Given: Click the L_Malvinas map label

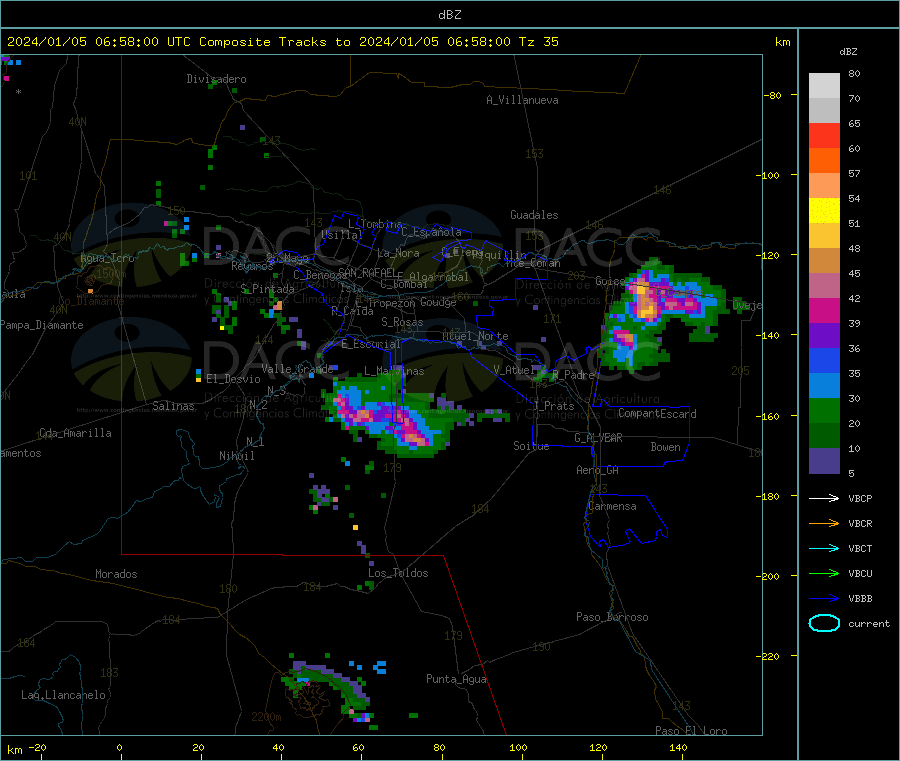Looking at the screenshot, I should [x=394, y=371].
